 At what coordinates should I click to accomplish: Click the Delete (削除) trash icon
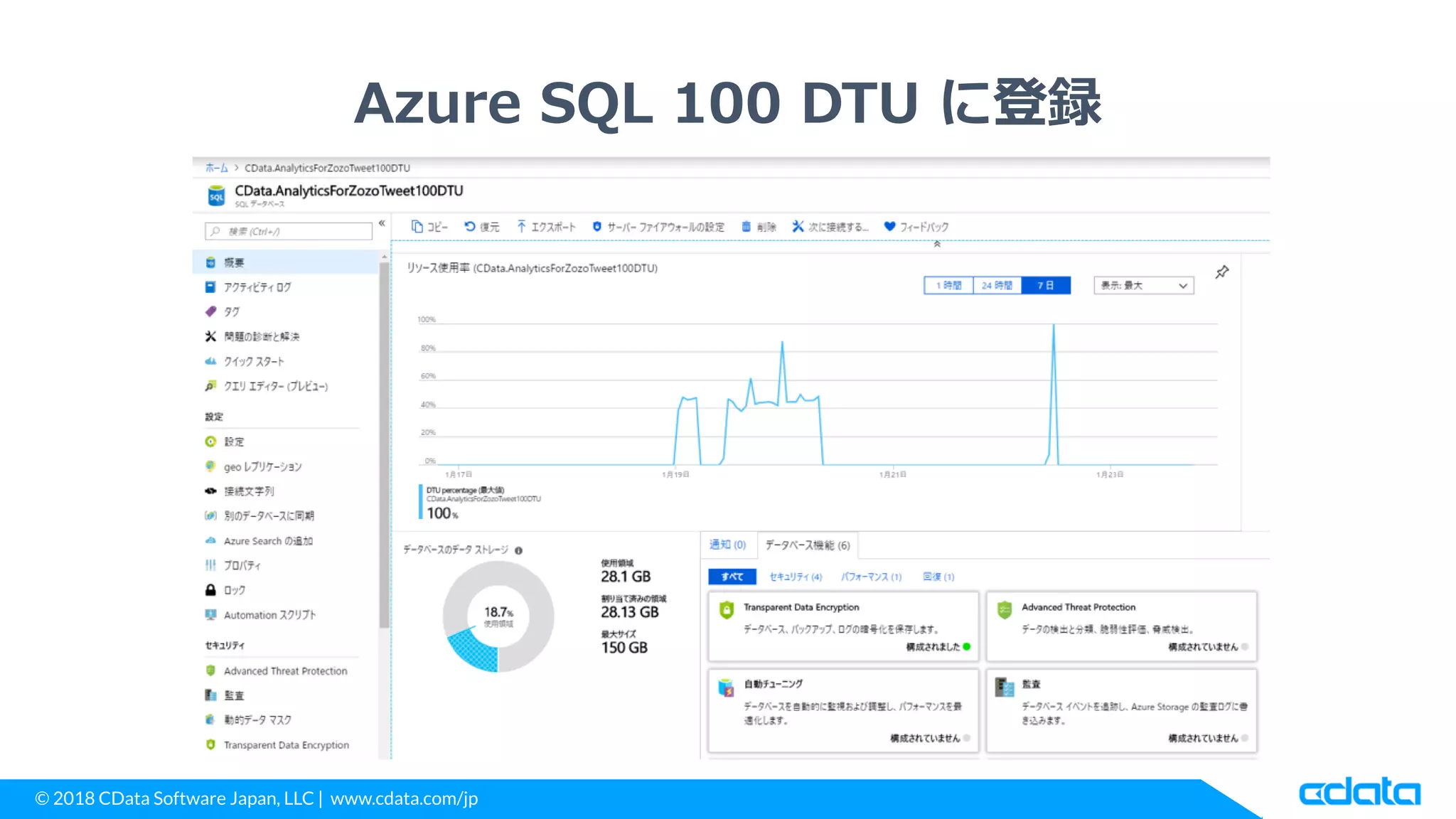pyautogui.click(x=746, y=227)
